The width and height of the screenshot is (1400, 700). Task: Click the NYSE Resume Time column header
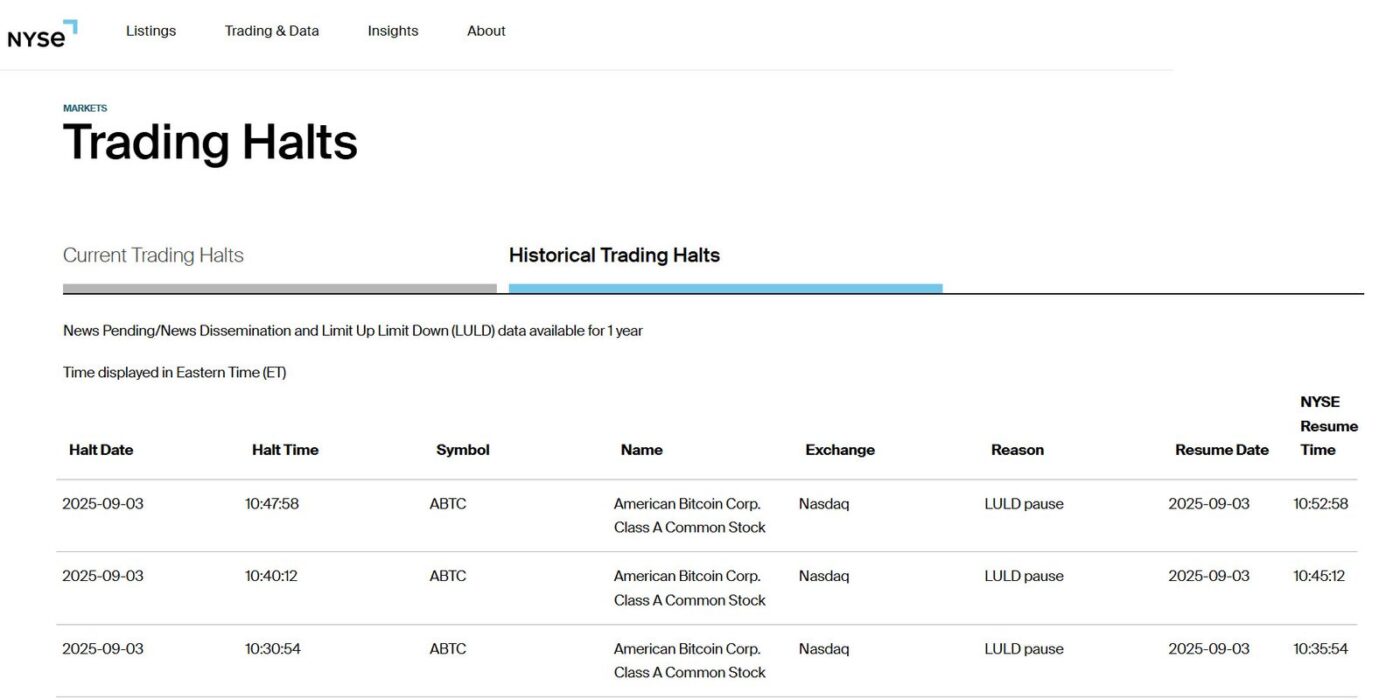pyautogui.click(x=1329, y=426)
